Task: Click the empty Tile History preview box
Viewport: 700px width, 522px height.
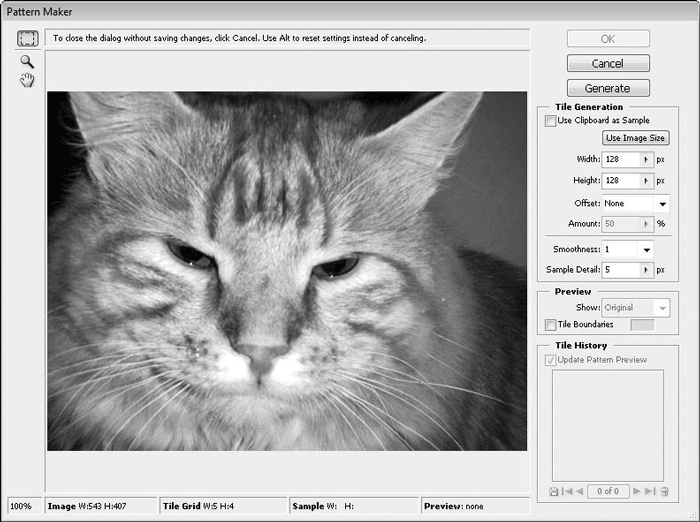Action: (x=608, y=426)
